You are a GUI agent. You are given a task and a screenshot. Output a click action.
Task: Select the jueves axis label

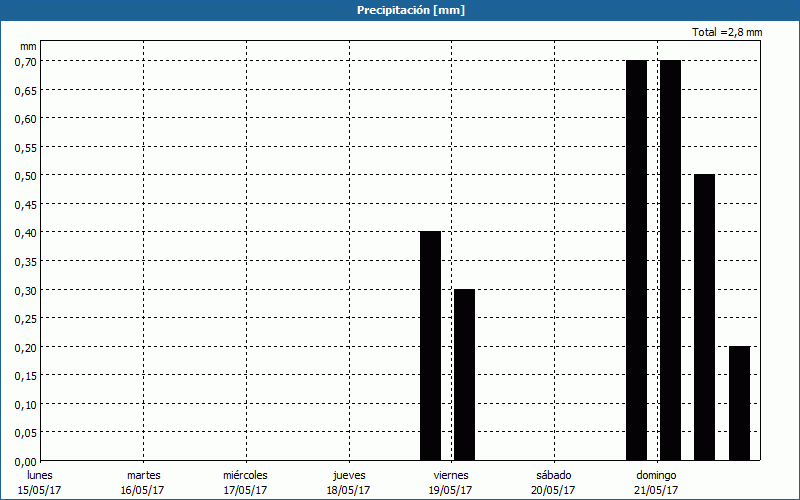[348, 475]
